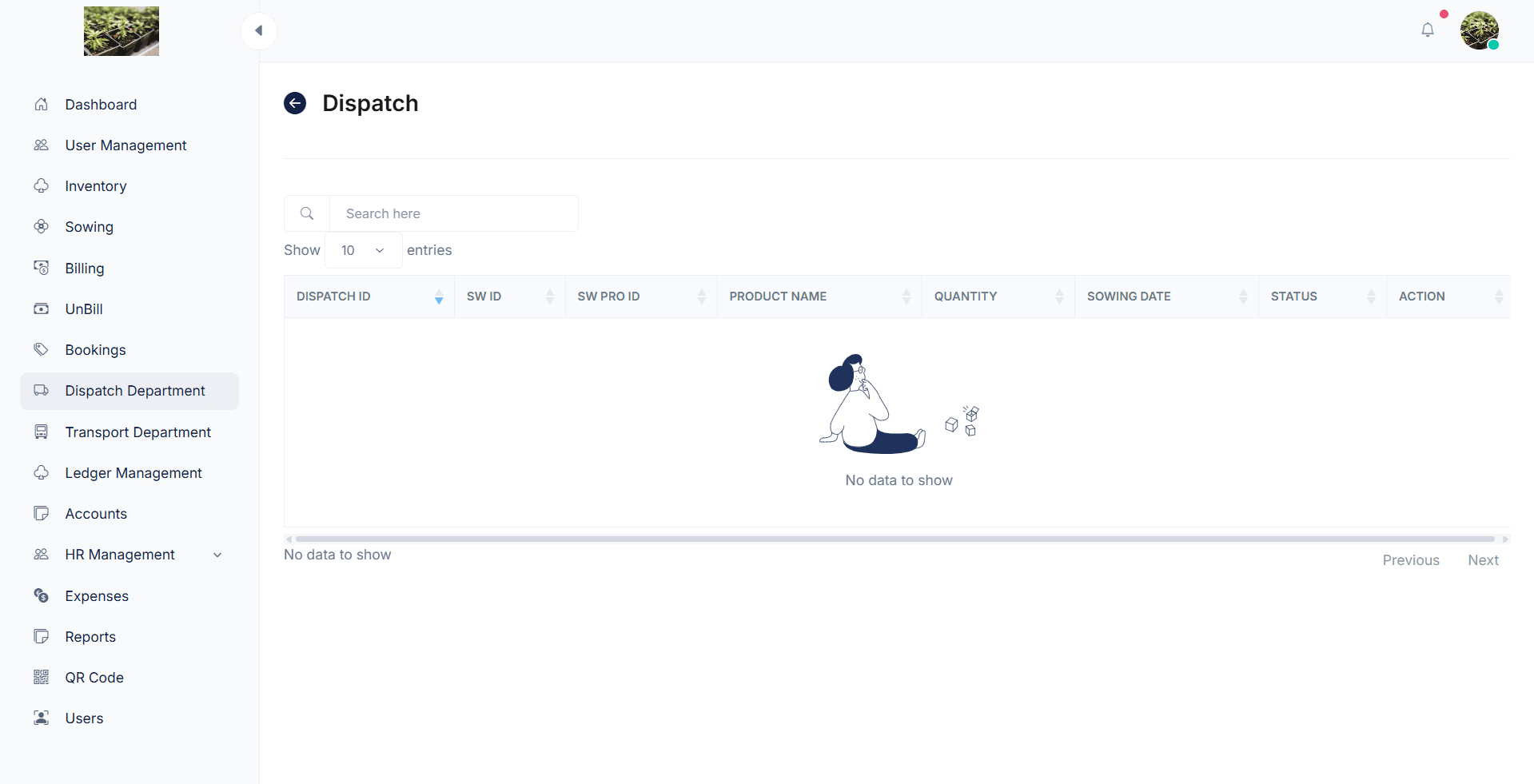The image size is (1534, 784).
Task: Click the Expenses coin icon
Action: (x=42, y=596)
